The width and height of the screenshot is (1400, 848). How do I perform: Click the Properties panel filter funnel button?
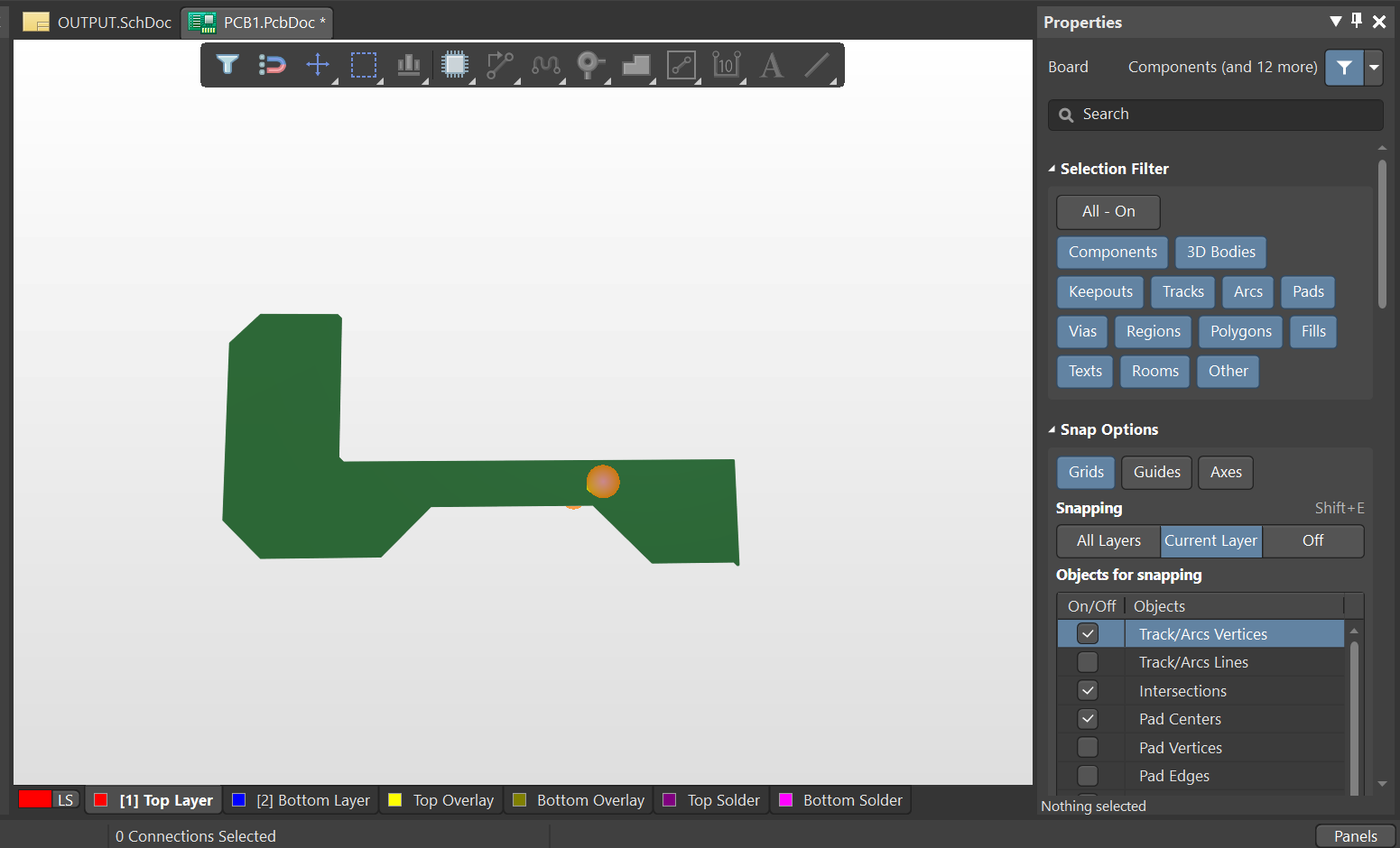click(1344, 68)
